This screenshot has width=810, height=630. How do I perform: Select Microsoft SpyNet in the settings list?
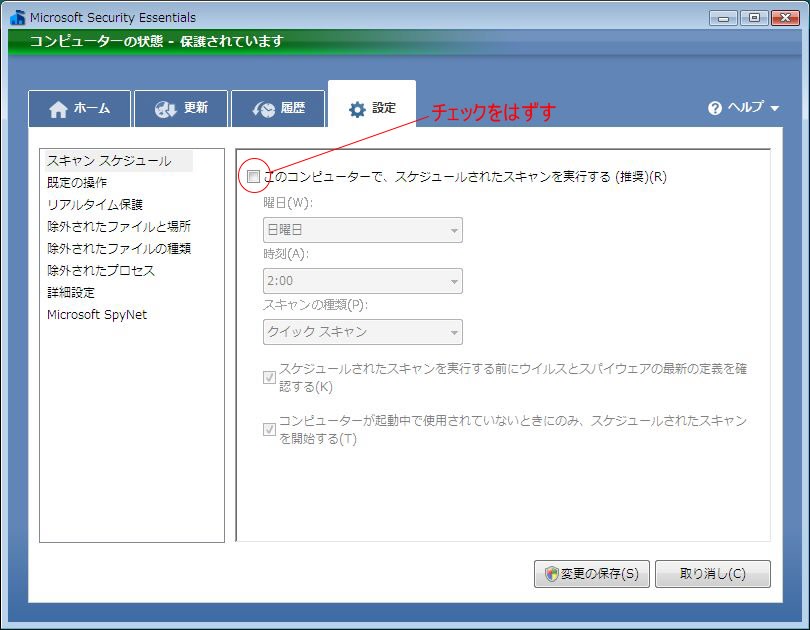[97, 315]
